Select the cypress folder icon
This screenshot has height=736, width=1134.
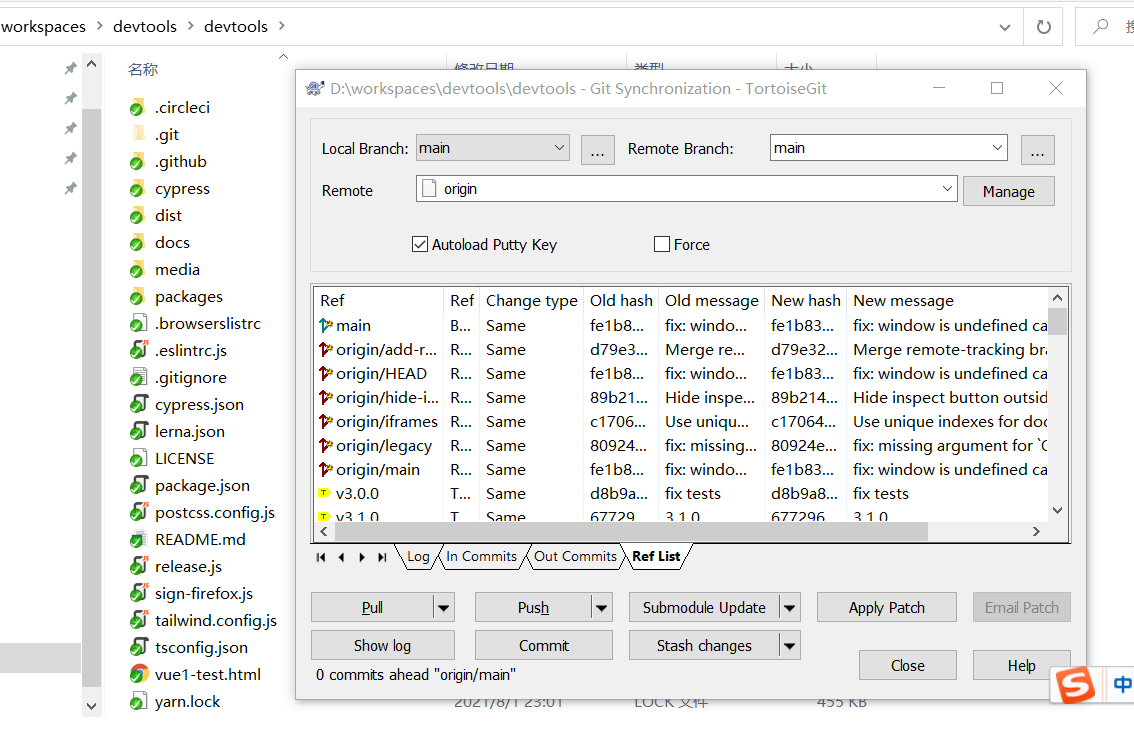[137, 189]
